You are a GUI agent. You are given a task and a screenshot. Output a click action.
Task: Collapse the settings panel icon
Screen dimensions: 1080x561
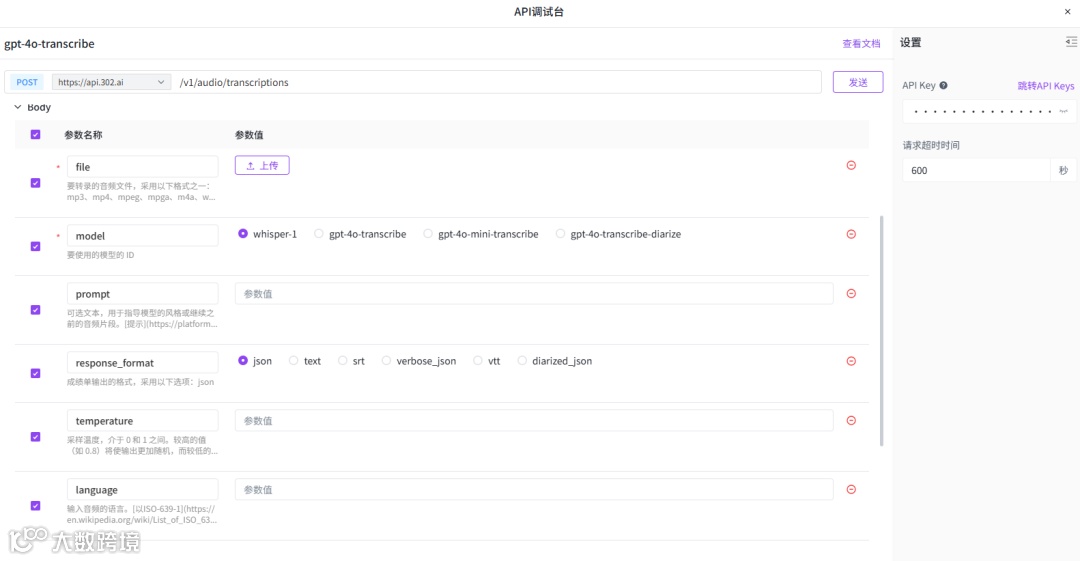(x=1071, y=42)
